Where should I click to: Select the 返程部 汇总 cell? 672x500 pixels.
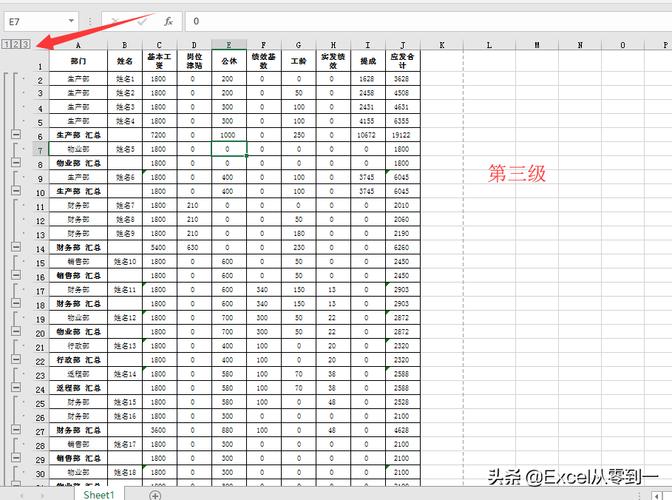(78, 388)
